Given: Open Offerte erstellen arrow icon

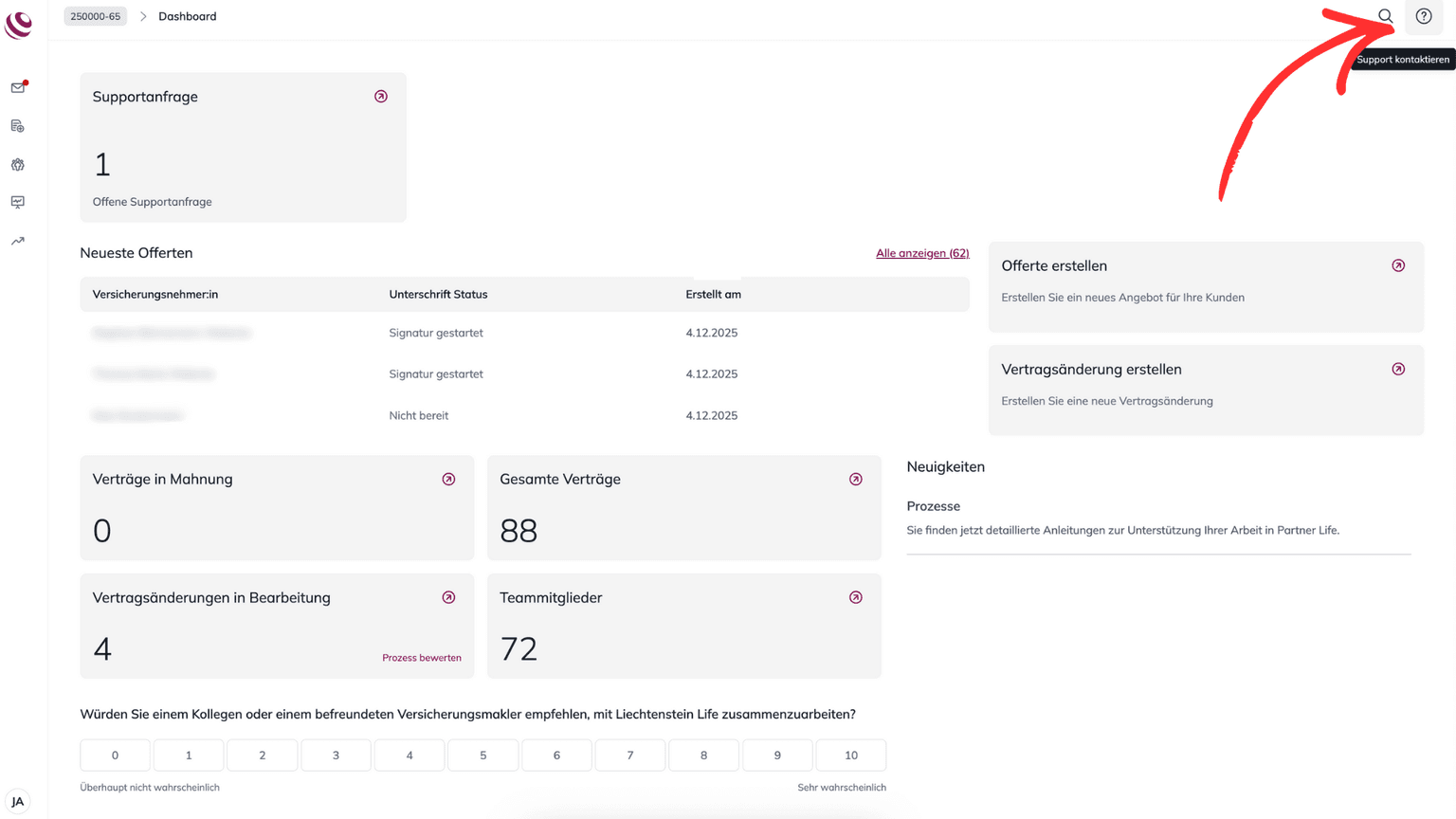Looking at the screenshot, I should [x=1398, y=265].
